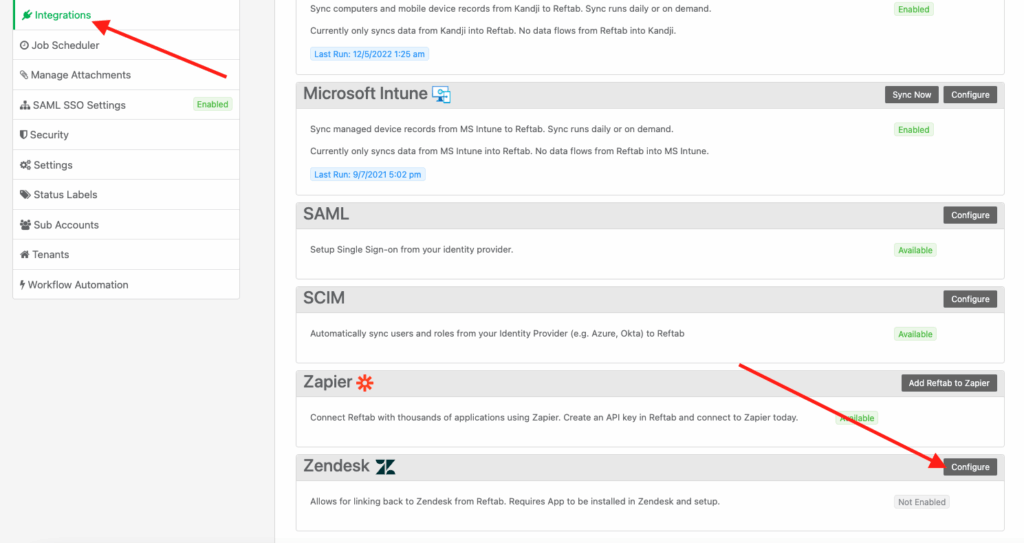Open Settings in the sidebar
This screenshot has width=1024, height=543.
click(126, 165)
